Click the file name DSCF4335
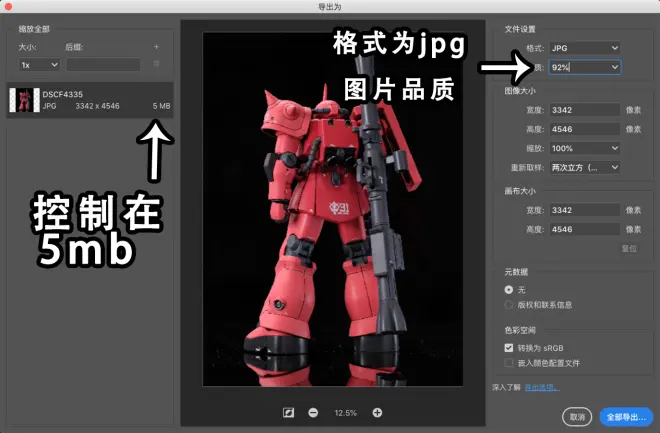This screenshot has width=660, height=433. click(63, 94)
